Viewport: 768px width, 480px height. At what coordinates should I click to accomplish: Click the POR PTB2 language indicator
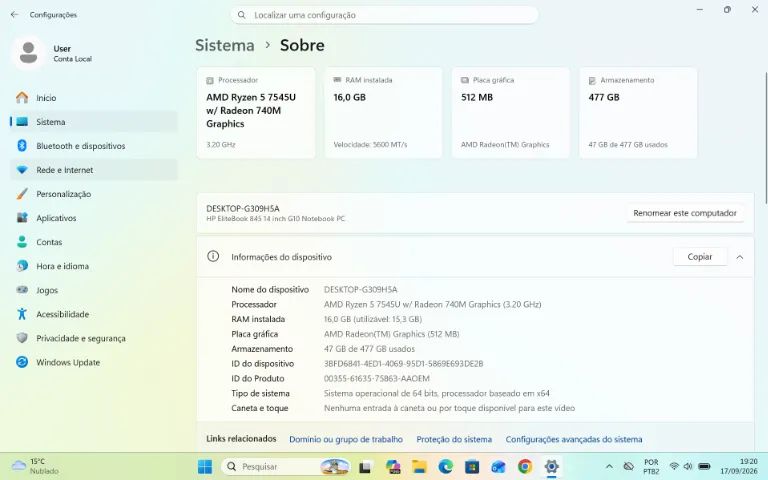(651, 466)
